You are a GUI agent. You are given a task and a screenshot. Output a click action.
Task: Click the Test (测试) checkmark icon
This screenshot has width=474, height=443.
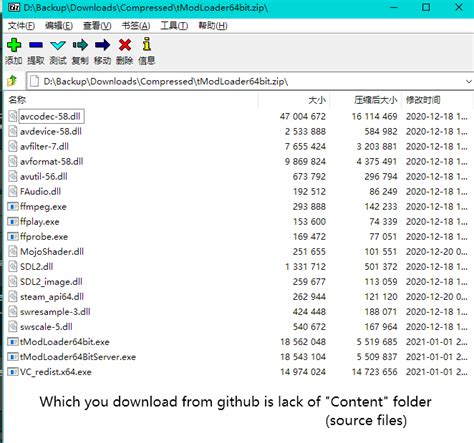click(58, 45)
